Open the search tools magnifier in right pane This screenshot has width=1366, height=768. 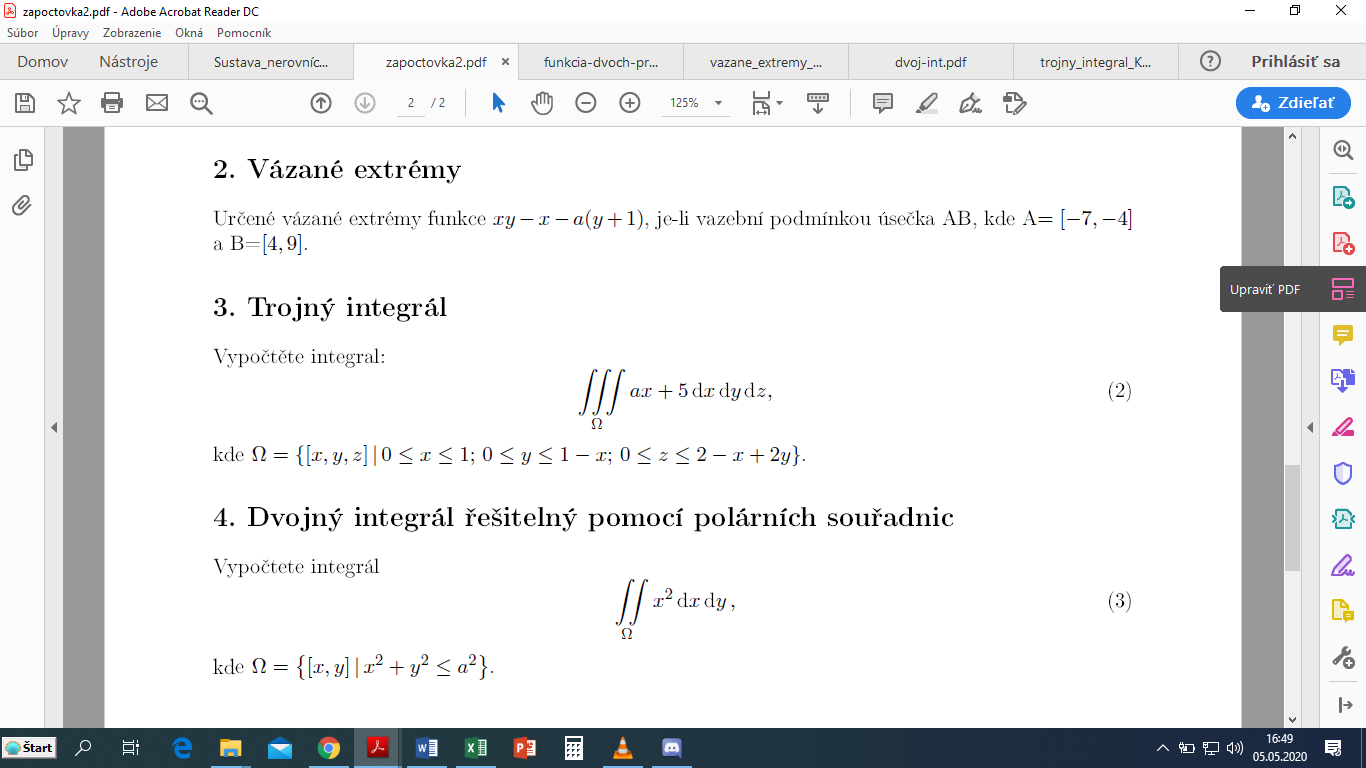1342,150
